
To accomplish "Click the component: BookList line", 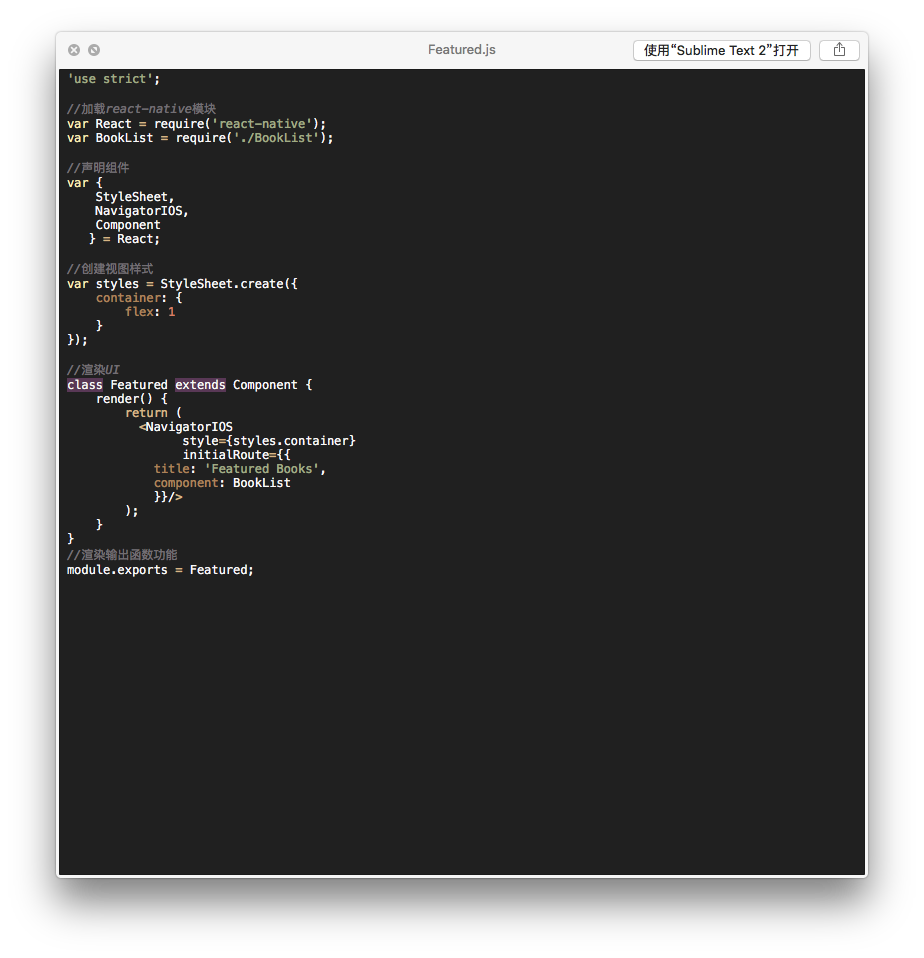I will [x=222, y=483].
